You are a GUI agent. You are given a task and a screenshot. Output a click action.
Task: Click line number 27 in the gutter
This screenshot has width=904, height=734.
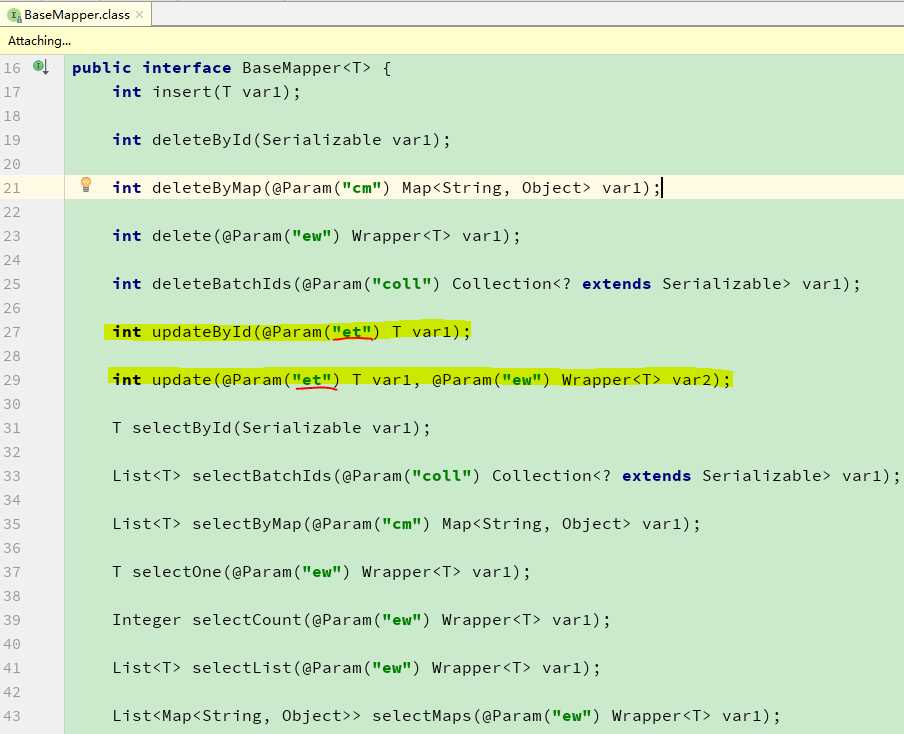click(12, 332)
